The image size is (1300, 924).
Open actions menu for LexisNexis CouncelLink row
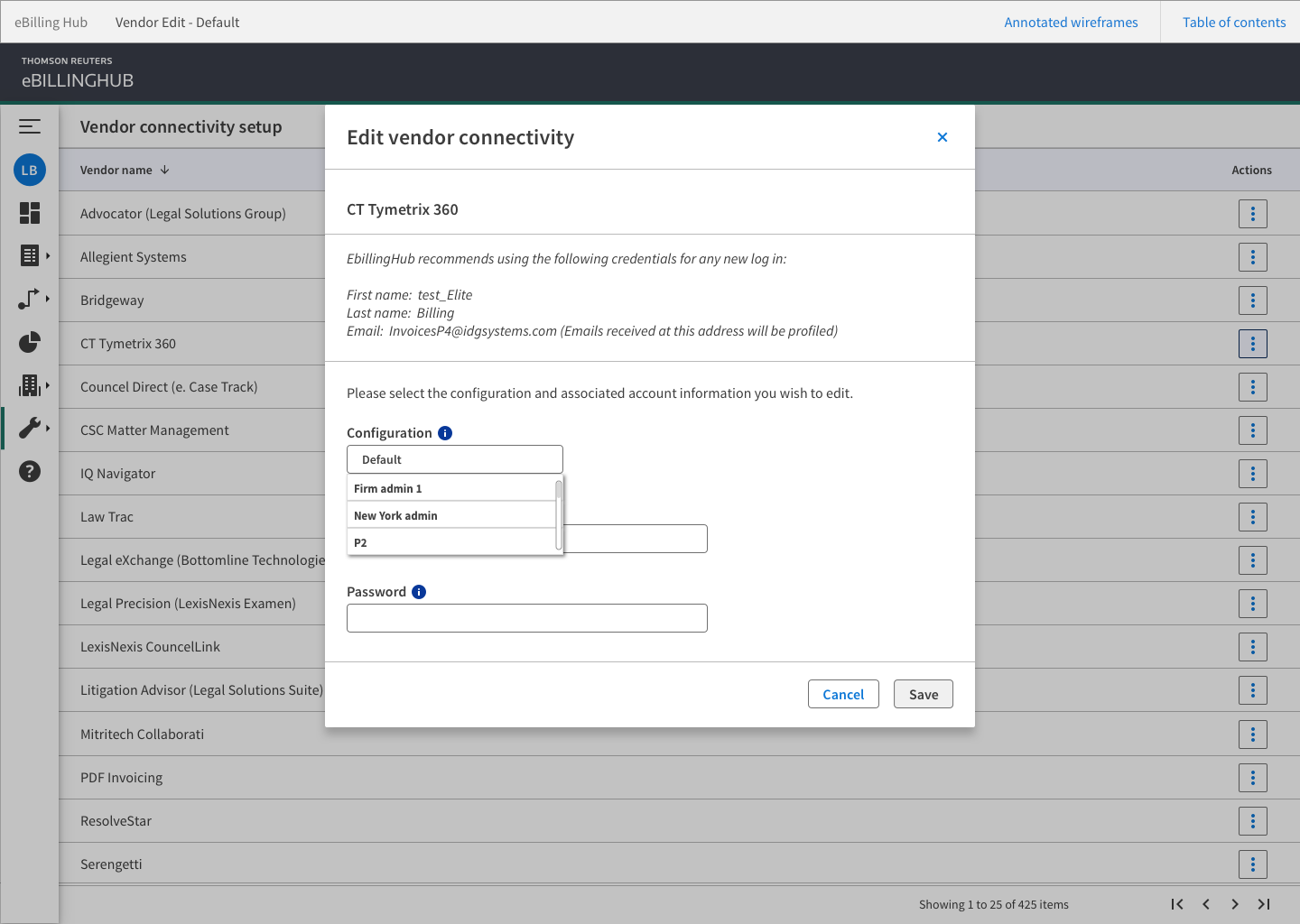tap(1253, 647)
